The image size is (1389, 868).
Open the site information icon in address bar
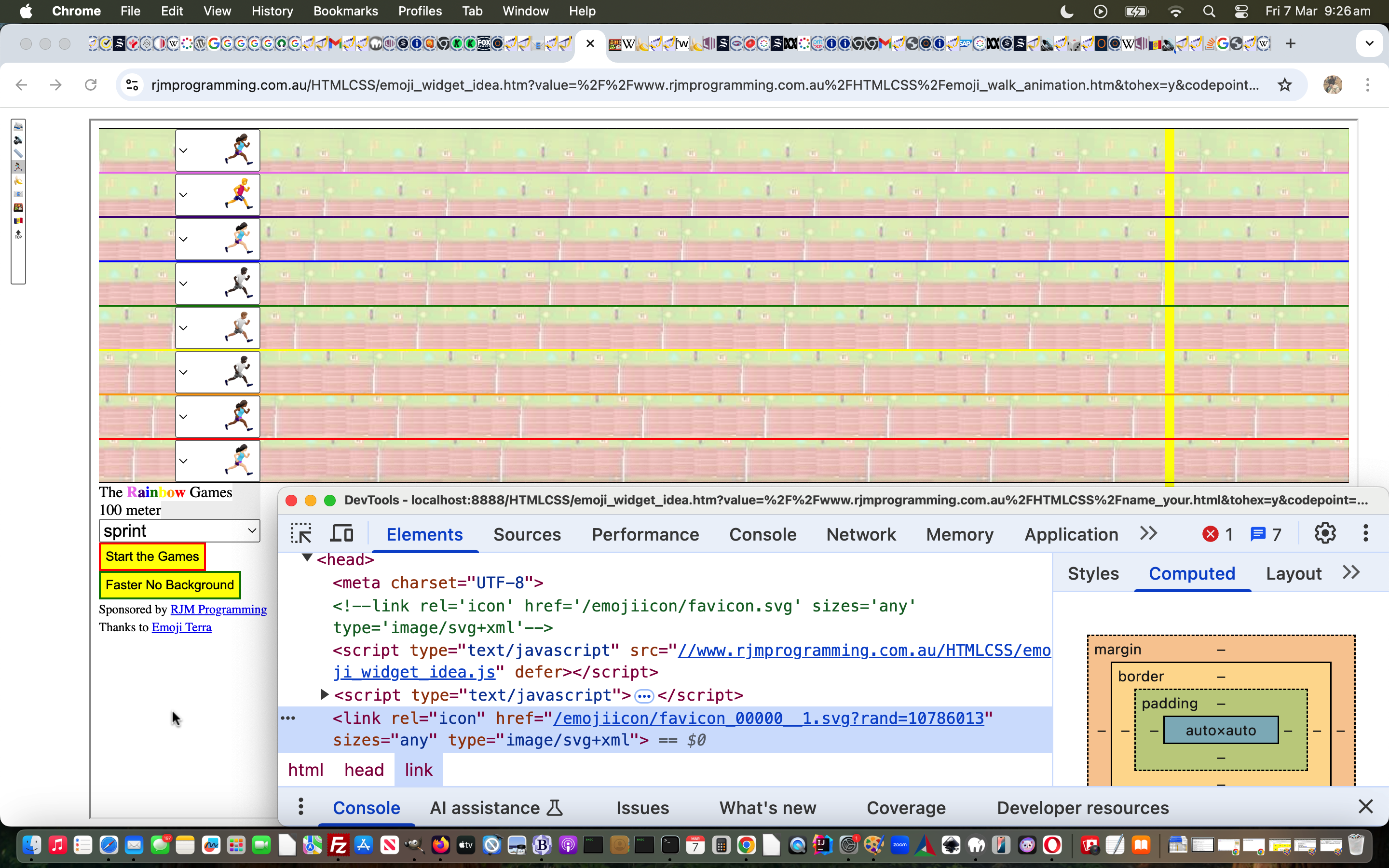click(x=132, y=85)
